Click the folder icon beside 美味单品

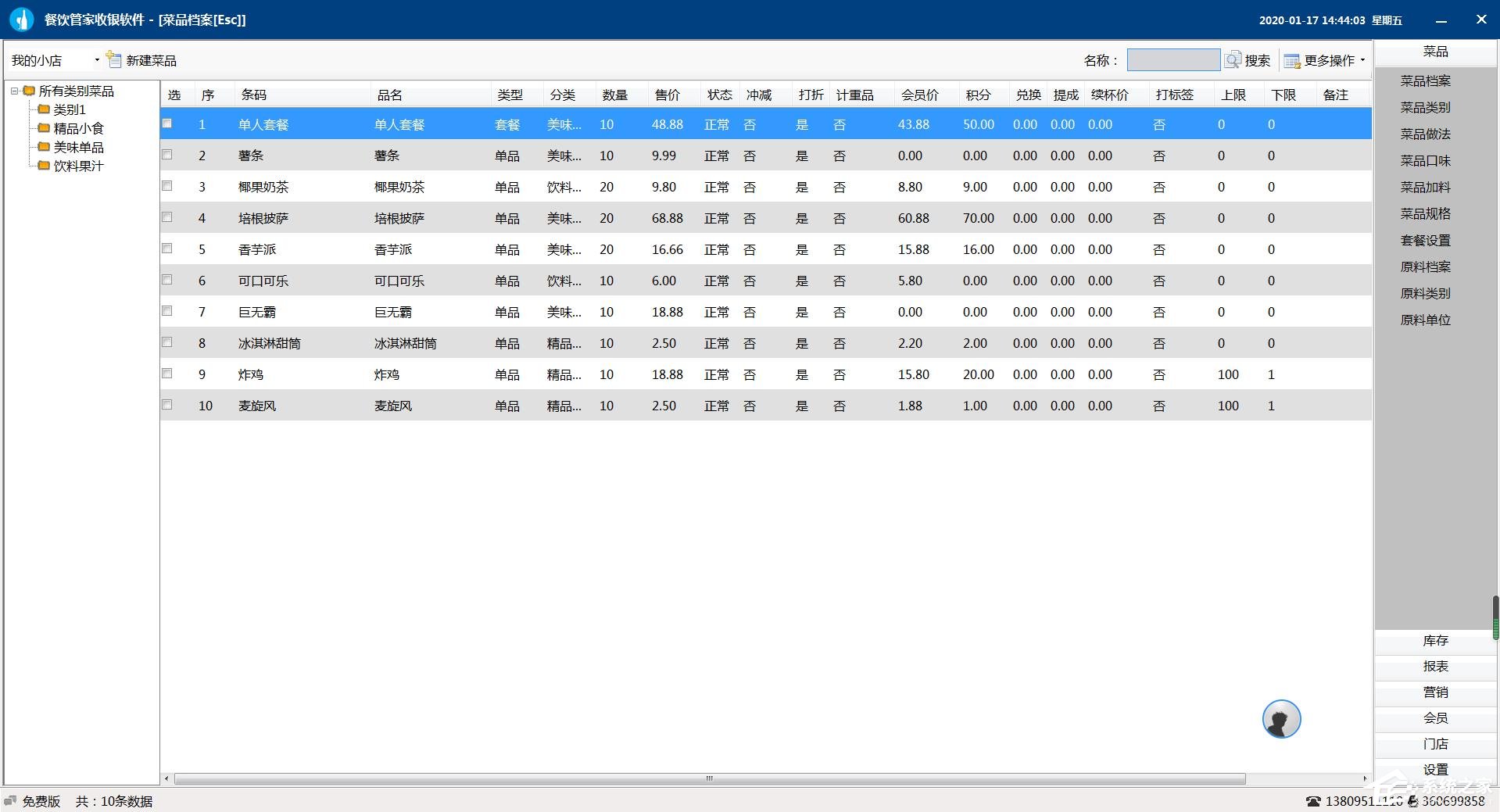point(45,147)
